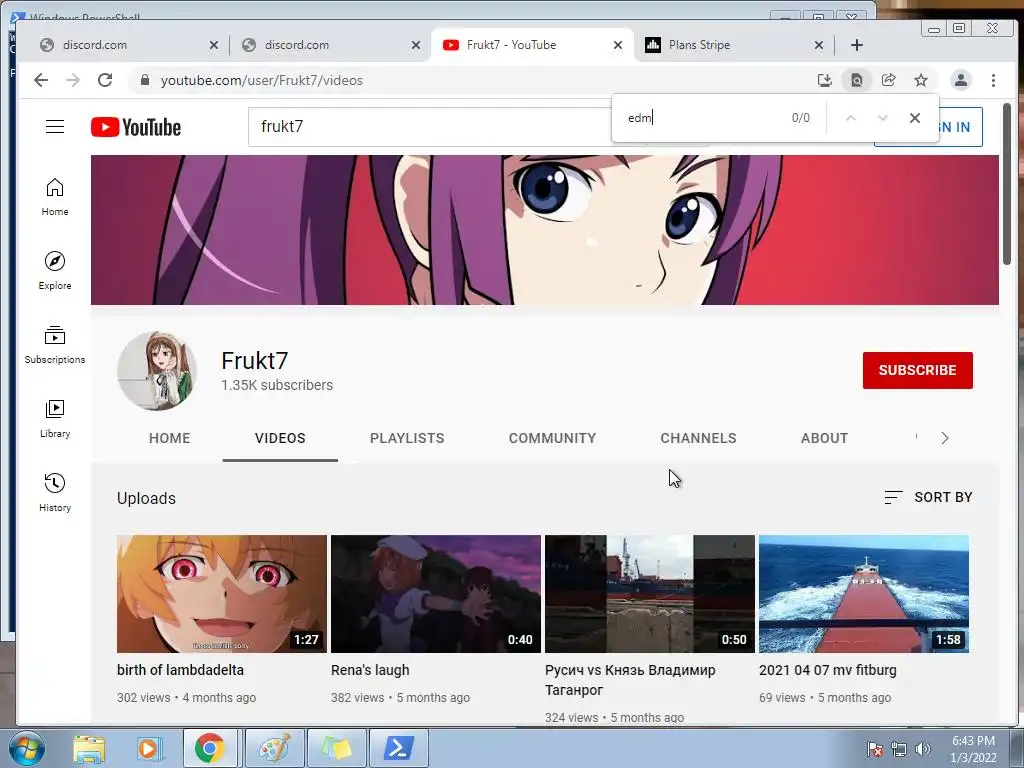Click the browser forward arrow
1024x768 pixels.
73,80
